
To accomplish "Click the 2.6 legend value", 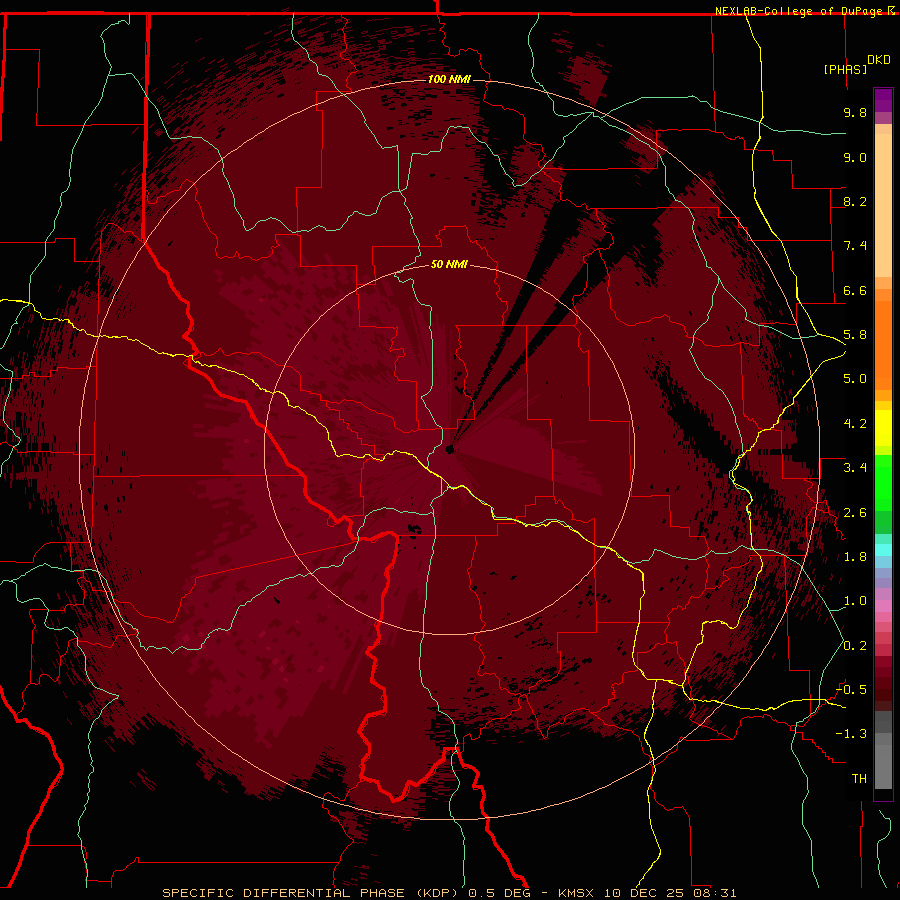I will 855,513.
